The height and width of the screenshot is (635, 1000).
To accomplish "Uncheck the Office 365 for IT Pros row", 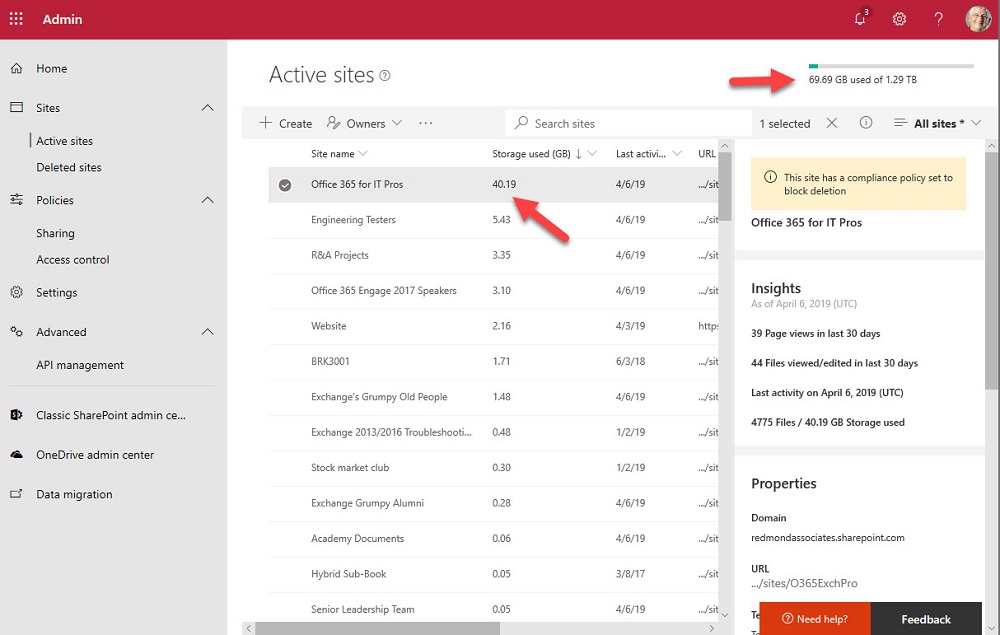I will [x=285, y=185].
